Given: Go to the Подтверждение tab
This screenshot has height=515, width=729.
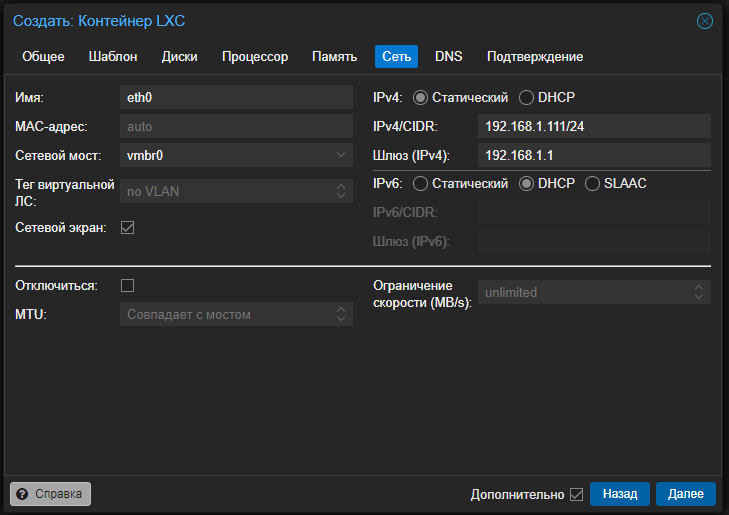Looking at the screenshot, I should point(535,57).
